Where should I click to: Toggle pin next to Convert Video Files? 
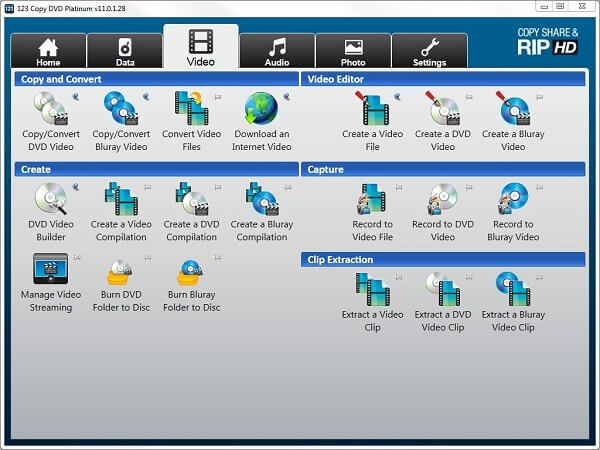(215, 97)
